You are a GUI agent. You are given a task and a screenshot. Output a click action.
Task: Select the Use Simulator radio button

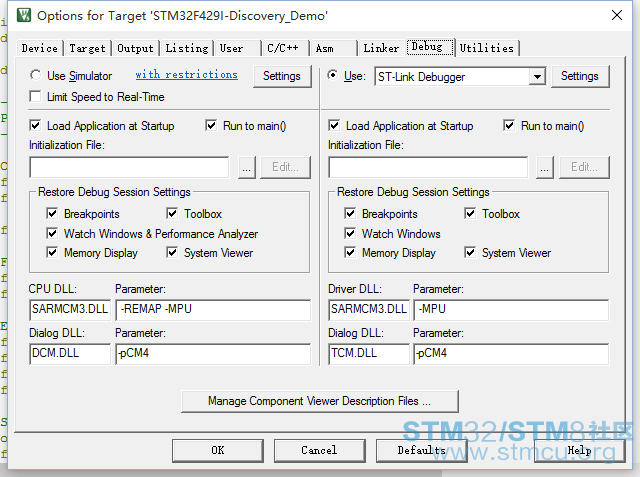pos(36,75)
